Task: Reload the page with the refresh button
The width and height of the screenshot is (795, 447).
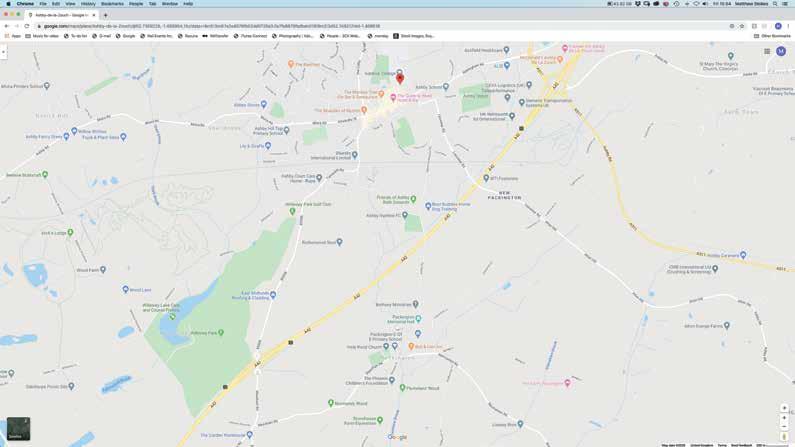Action: (x=27, y=26)
